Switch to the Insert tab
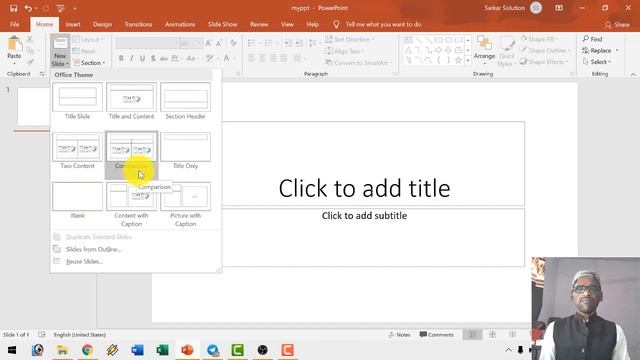Screen dimensions: 640x360 click(x=73, y=24)
